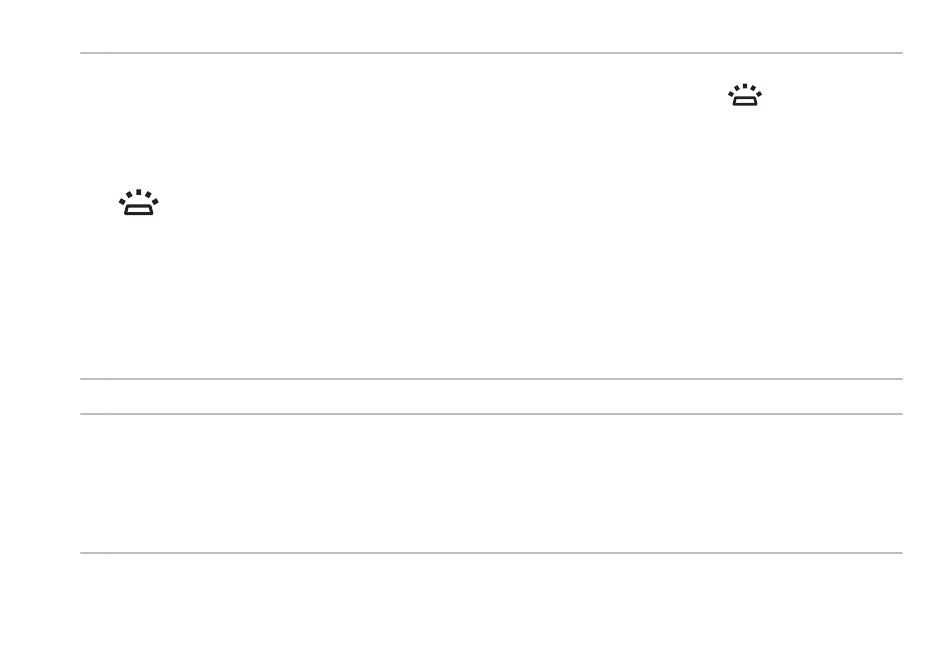Click the key base of the larger backlight icon
950x662 pixels.
[139, 210]
